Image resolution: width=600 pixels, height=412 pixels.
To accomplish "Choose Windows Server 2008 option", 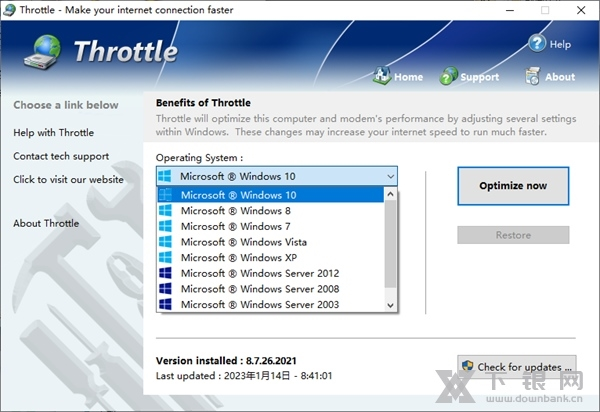I will (x=271, y=289).
